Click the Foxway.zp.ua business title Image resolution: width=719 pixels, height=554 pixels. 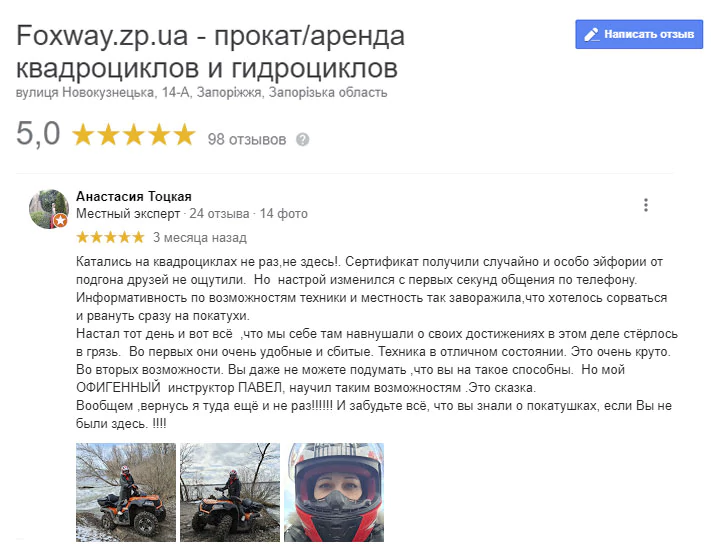pos(210,51)
